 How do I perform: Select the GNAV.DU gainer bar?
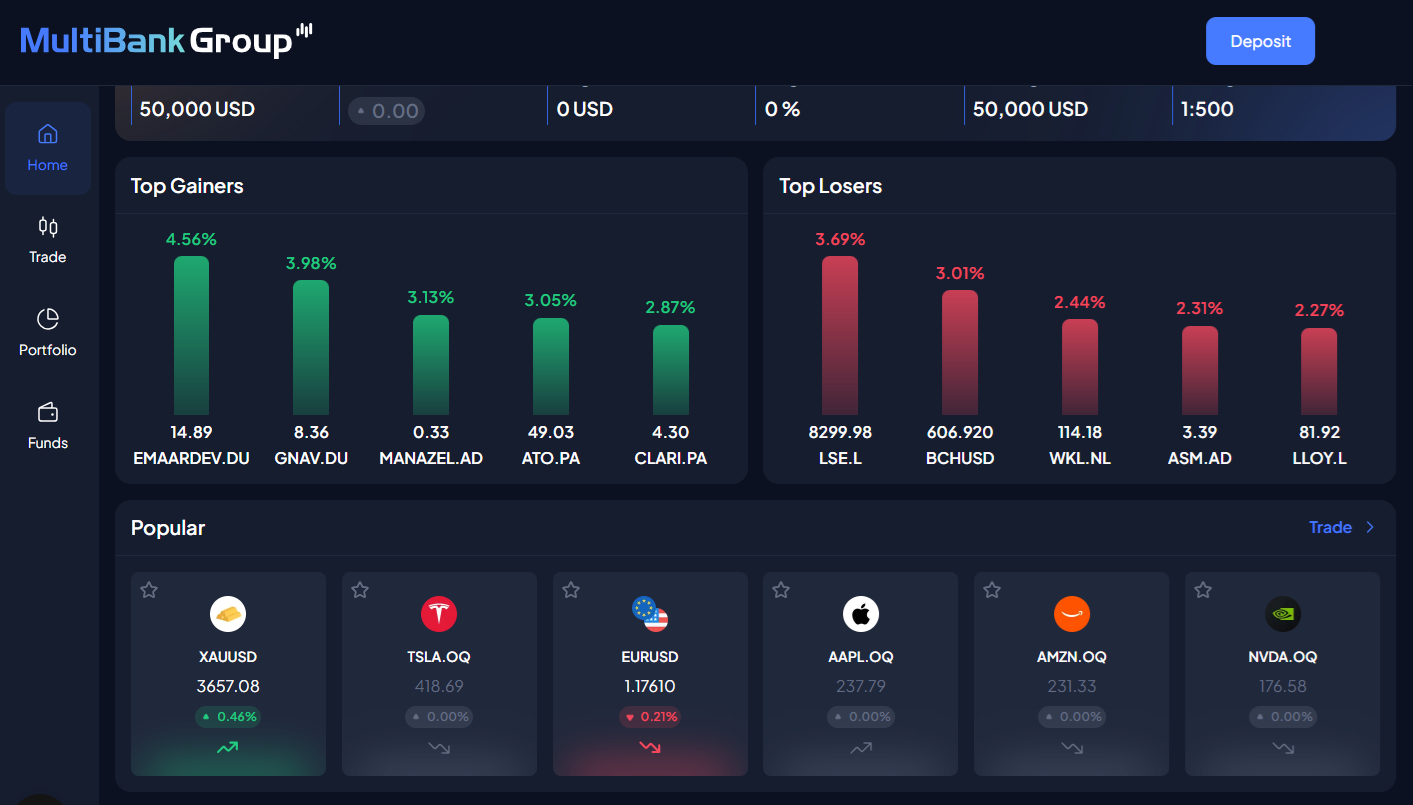click(311, 347)
